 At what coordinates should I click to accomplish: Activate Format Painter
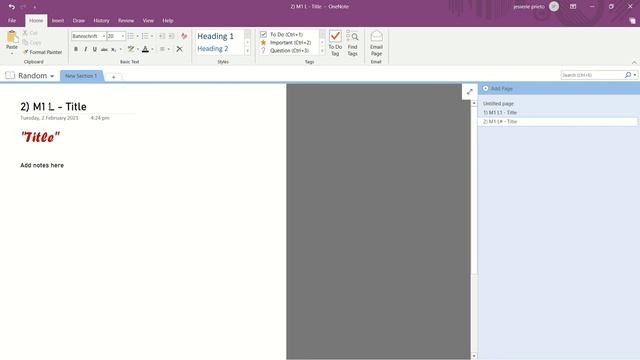42,52
